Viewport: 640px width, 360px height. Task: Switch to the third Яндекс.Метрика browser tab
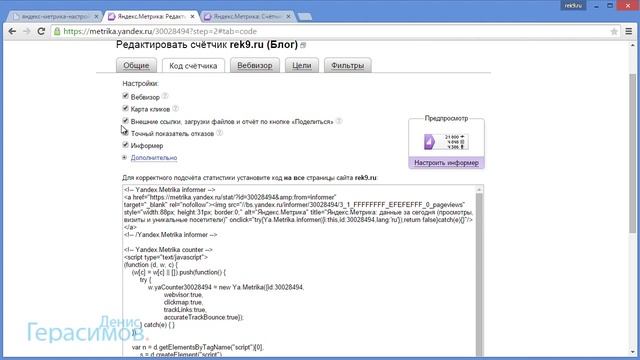click(x=246, y=17)
